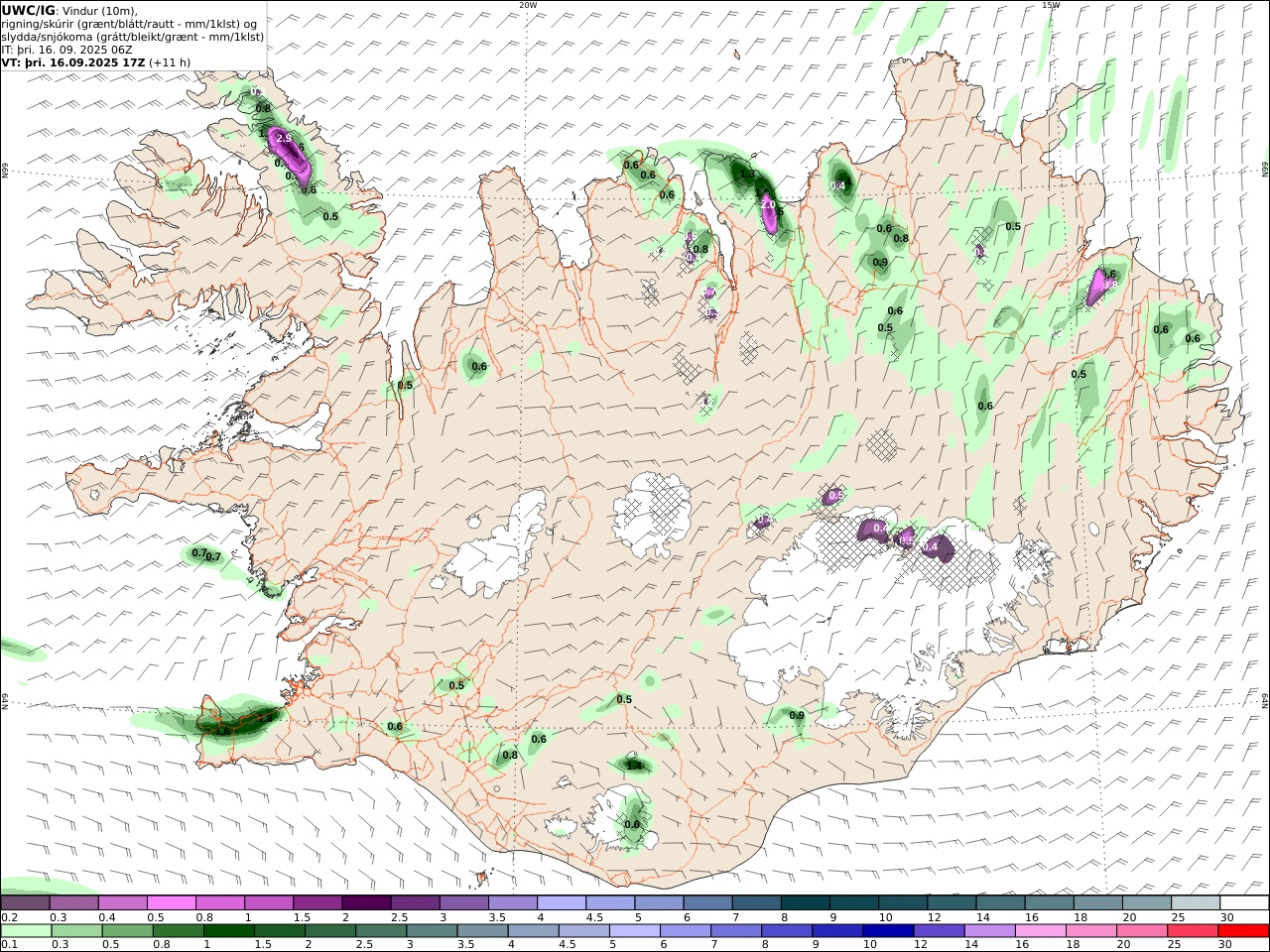
Task: Select the light grey 25 snow legend swatch
Action: coord(1196,902)
